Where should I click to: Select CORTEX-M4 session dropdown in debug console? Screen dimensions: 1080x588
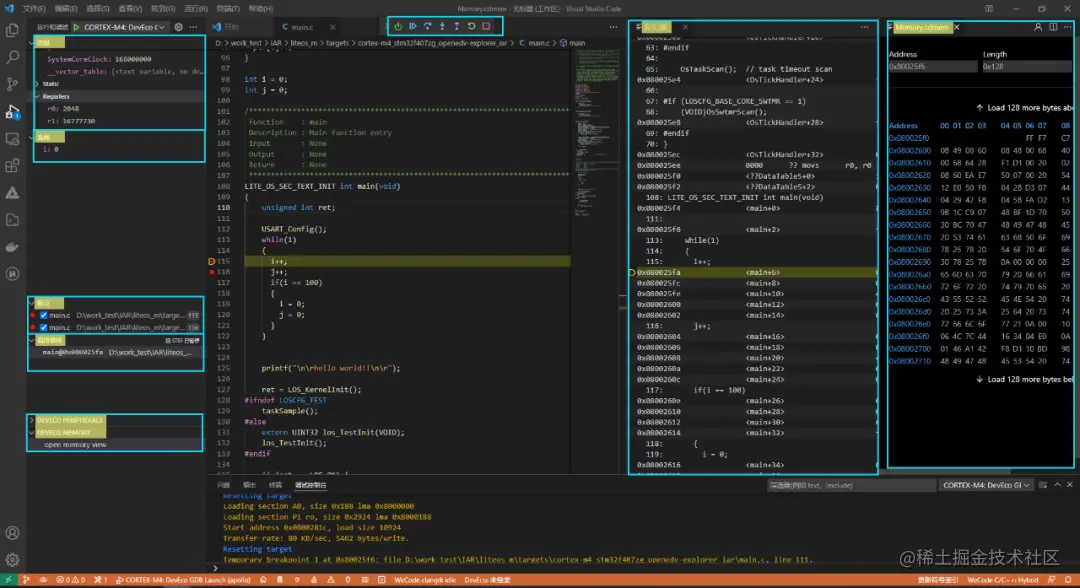tap(986, 485)
